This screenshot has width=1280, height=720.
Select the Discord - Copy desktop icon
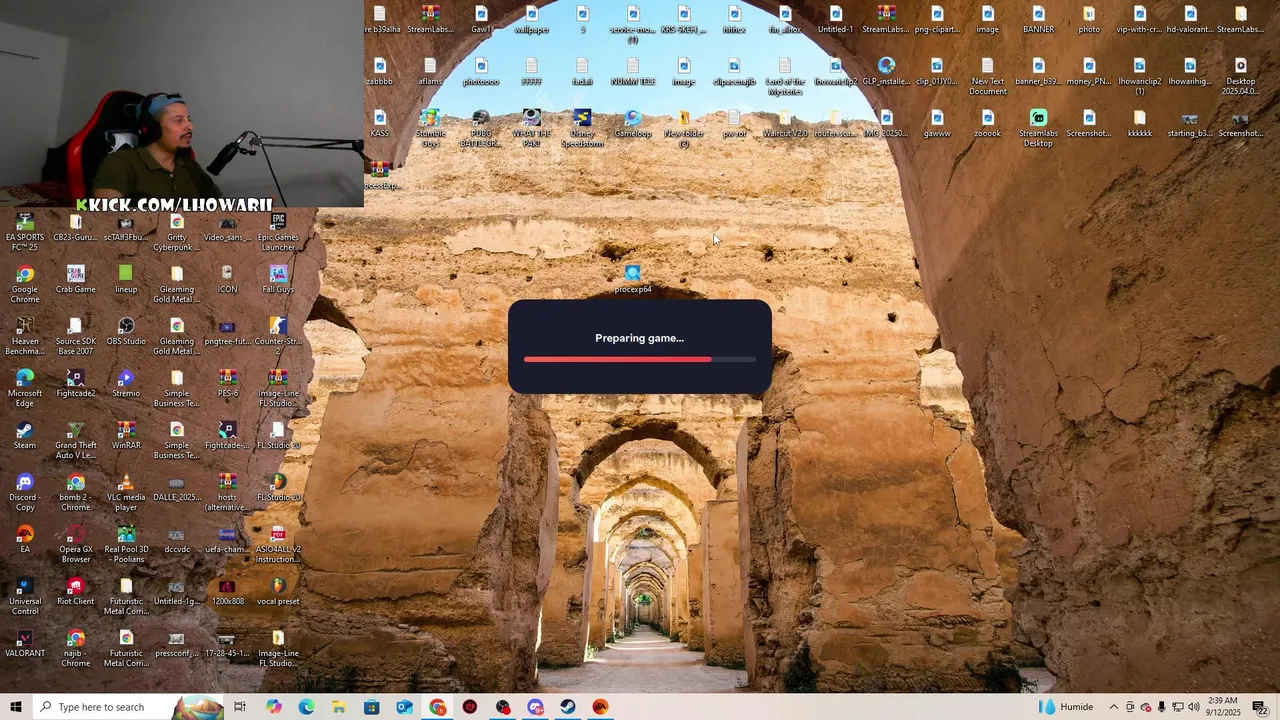coord(25,492)
